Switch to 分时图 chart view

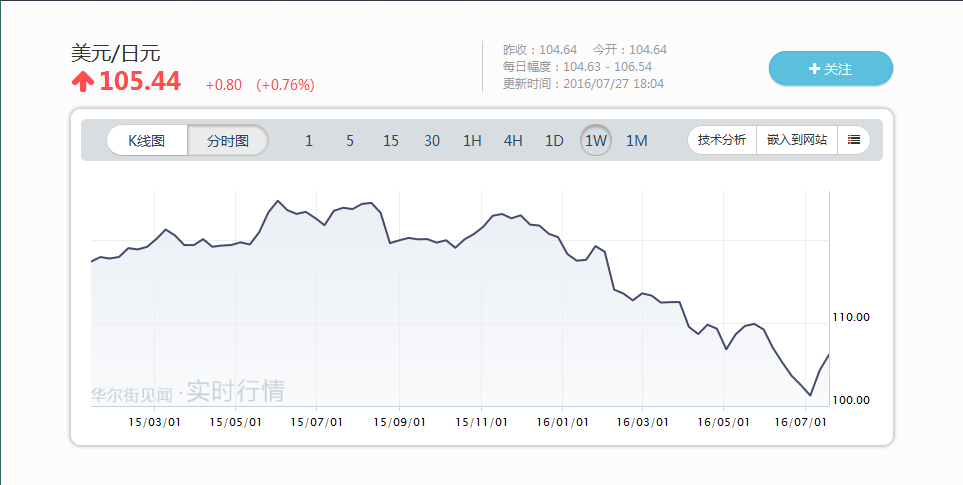click(x=228, y=141)
